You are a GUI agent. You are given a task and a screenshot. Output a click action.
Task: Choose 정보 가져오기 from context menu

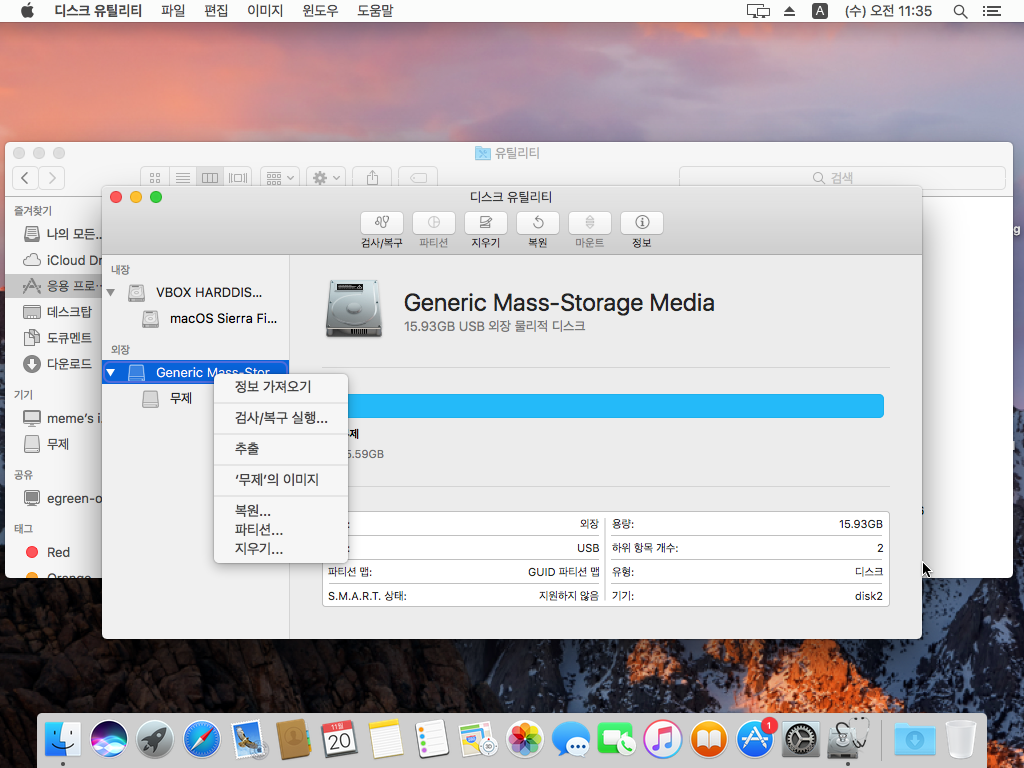point(281,387)
